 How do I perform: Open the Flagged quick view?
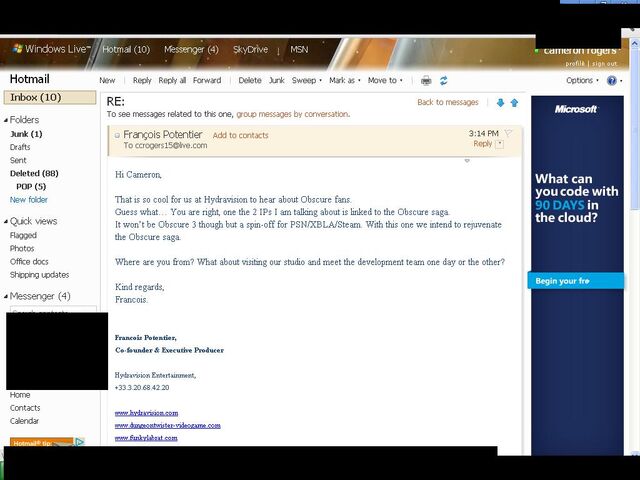pyautogui.click(x=23, y=236)
